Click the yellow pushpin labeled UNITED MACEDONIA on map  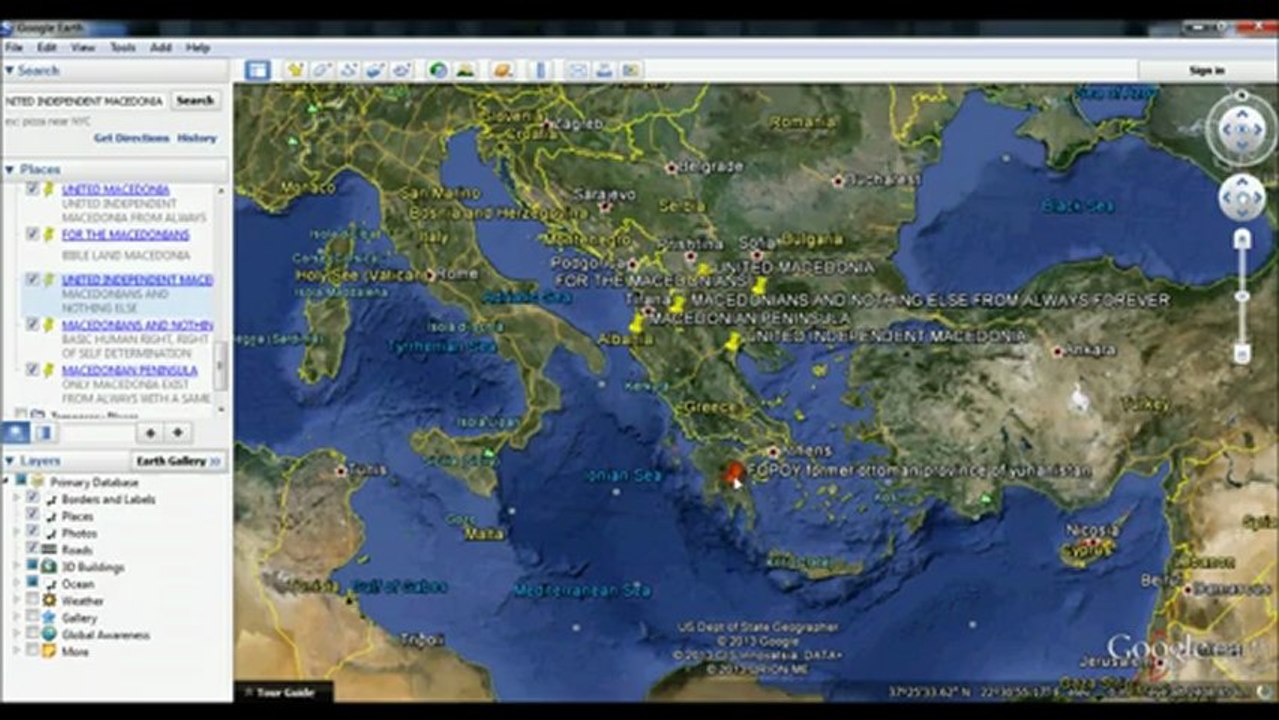(x=704, y=270)
